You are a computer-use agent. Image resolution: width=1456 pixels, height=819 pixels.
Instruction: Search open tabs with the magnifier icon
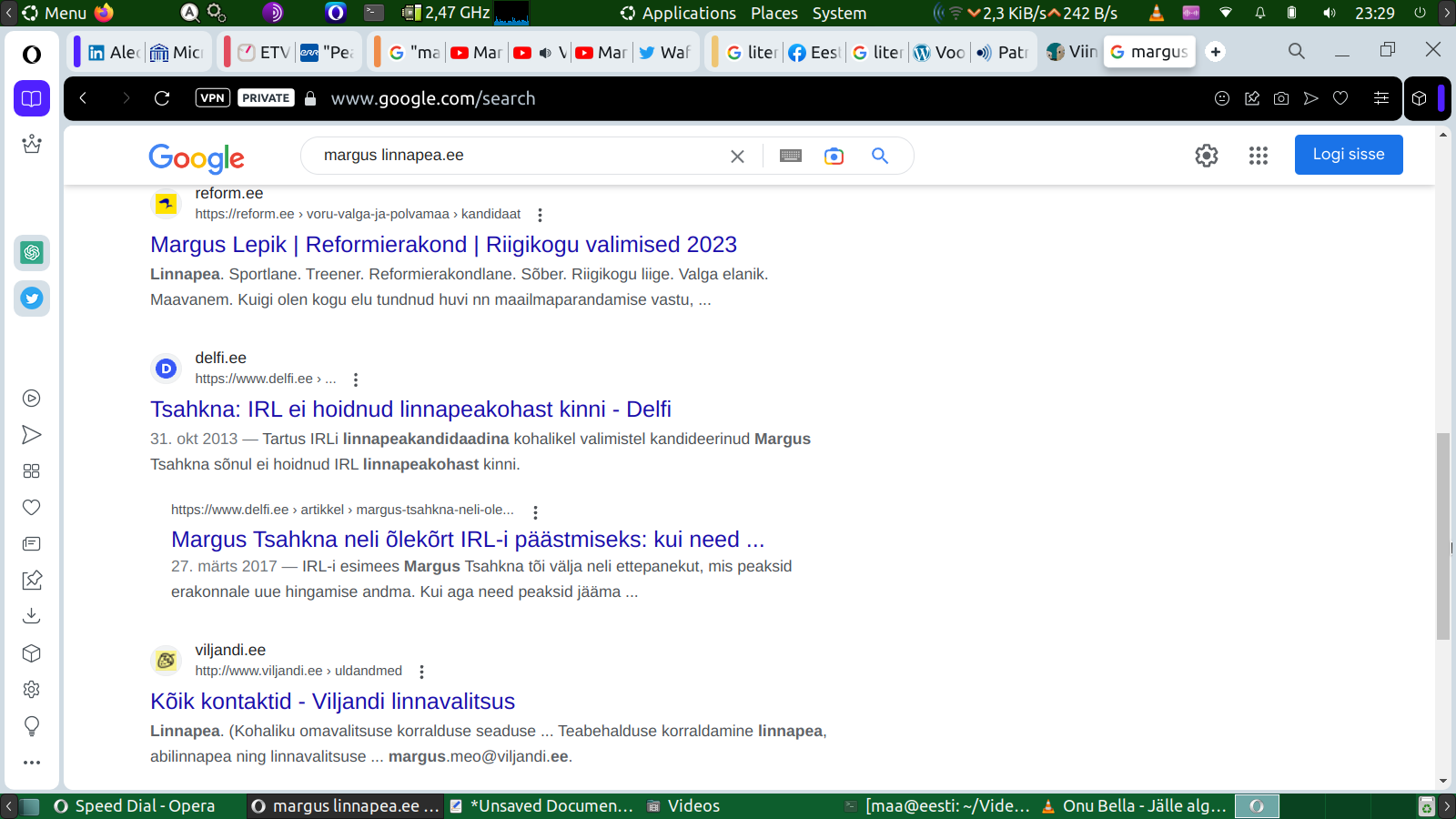coord(1297,51)
